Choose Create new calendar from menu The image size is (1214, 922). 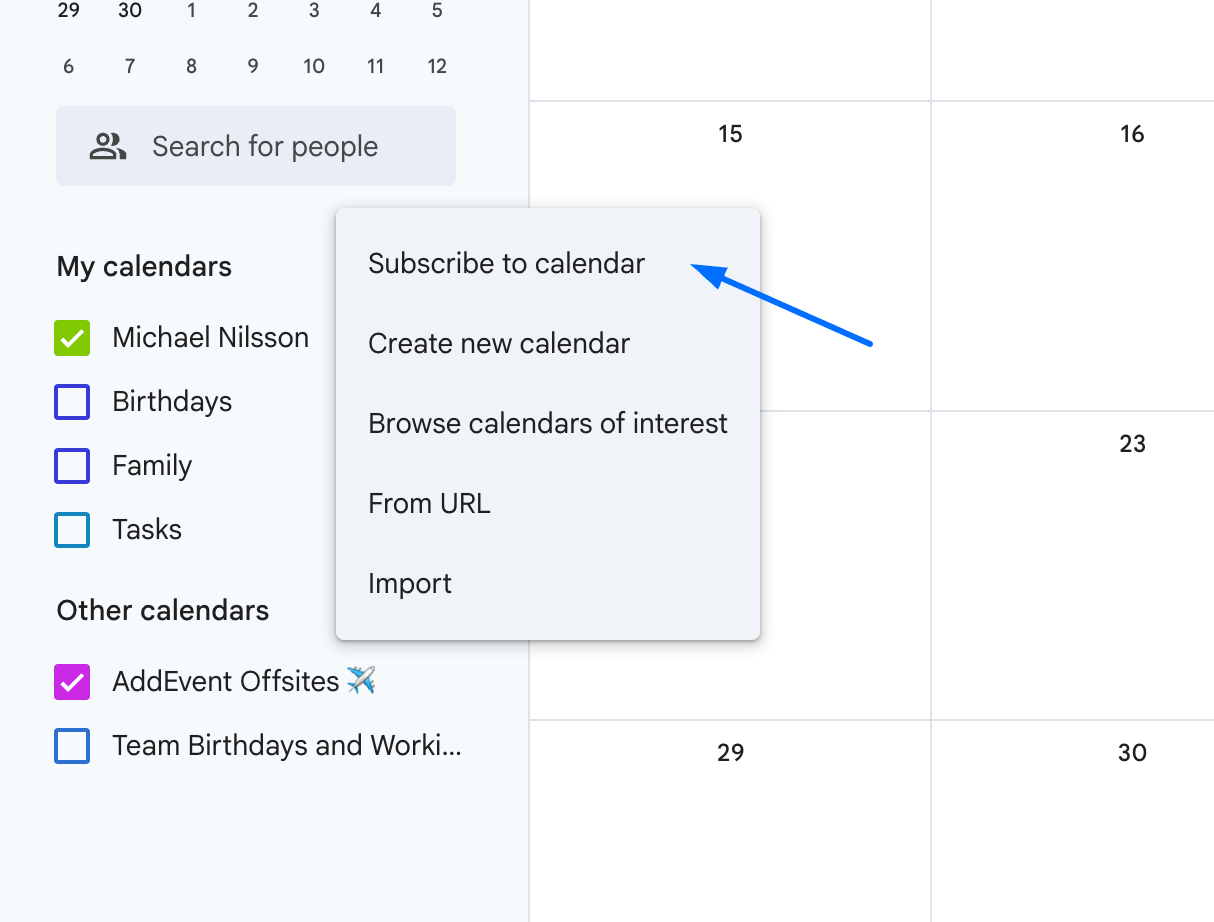point(499,344)
